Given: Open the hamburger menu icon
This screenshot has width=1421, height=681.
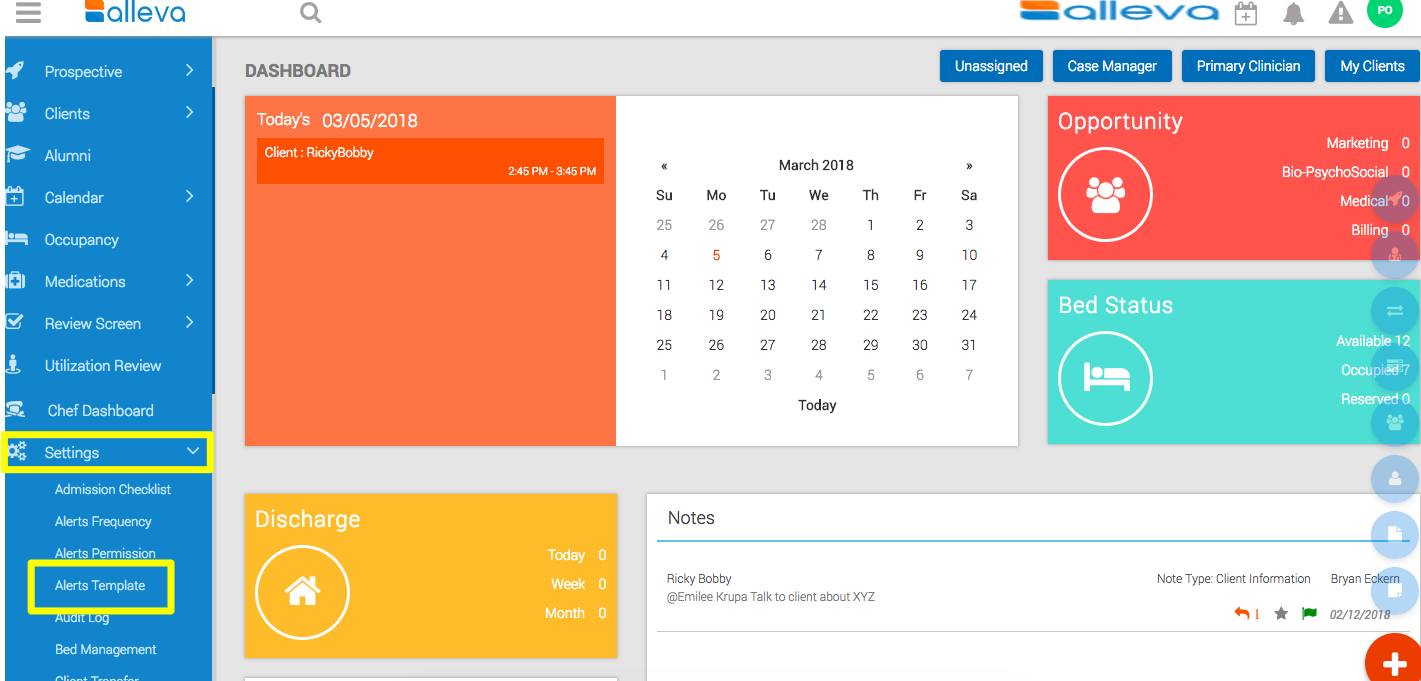Looking at the screenshot, I should click(28, 13).
